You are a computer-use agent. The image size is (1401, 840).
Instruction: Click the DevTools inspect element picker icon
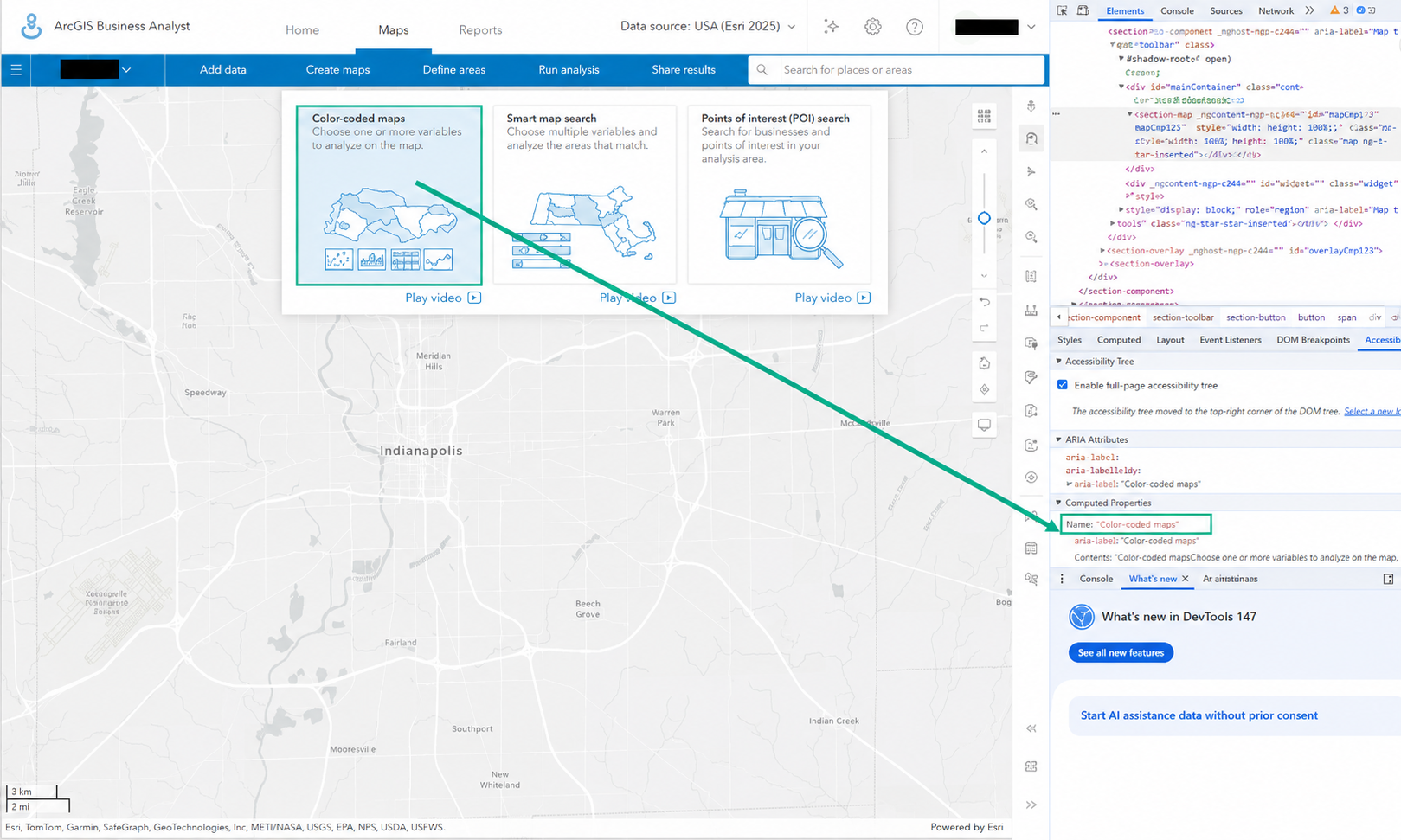1063,10
